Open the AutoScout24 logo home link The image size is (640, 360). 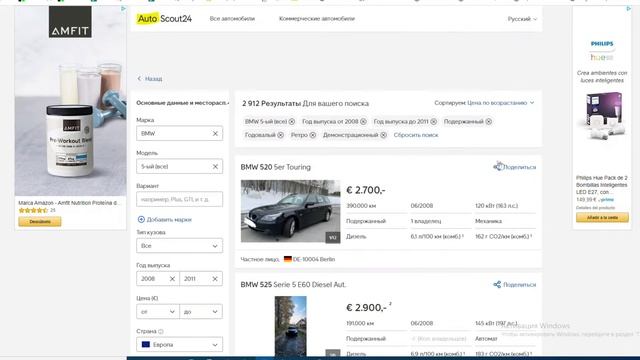pyautogui.click(x=164, y=19)
